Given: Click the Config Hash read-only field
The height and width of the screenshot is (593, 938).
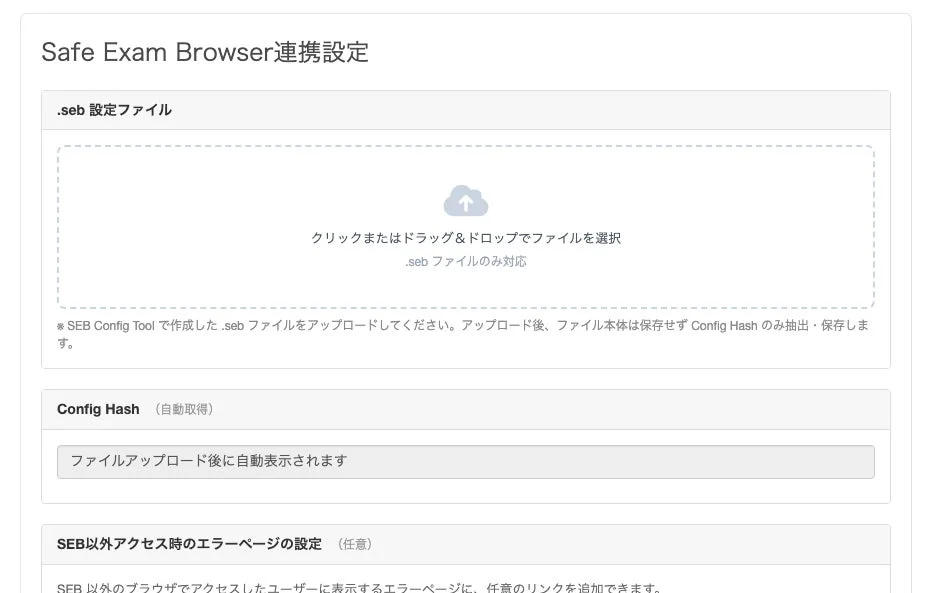Looking at the screenshot, I should 465,461.
